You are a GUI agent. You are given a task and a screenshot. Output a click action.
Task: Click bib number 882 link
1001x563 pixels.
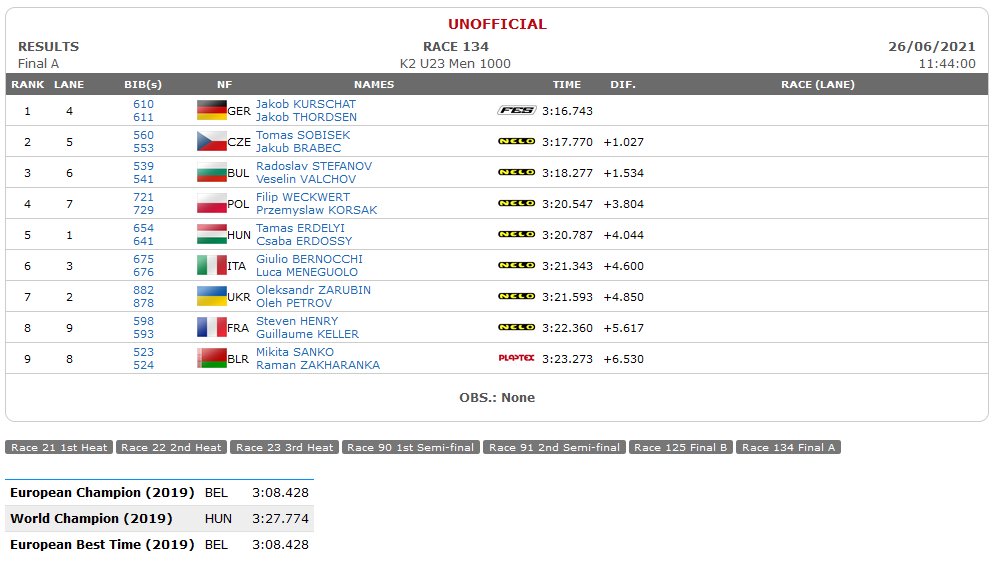(x=144, y=290)
